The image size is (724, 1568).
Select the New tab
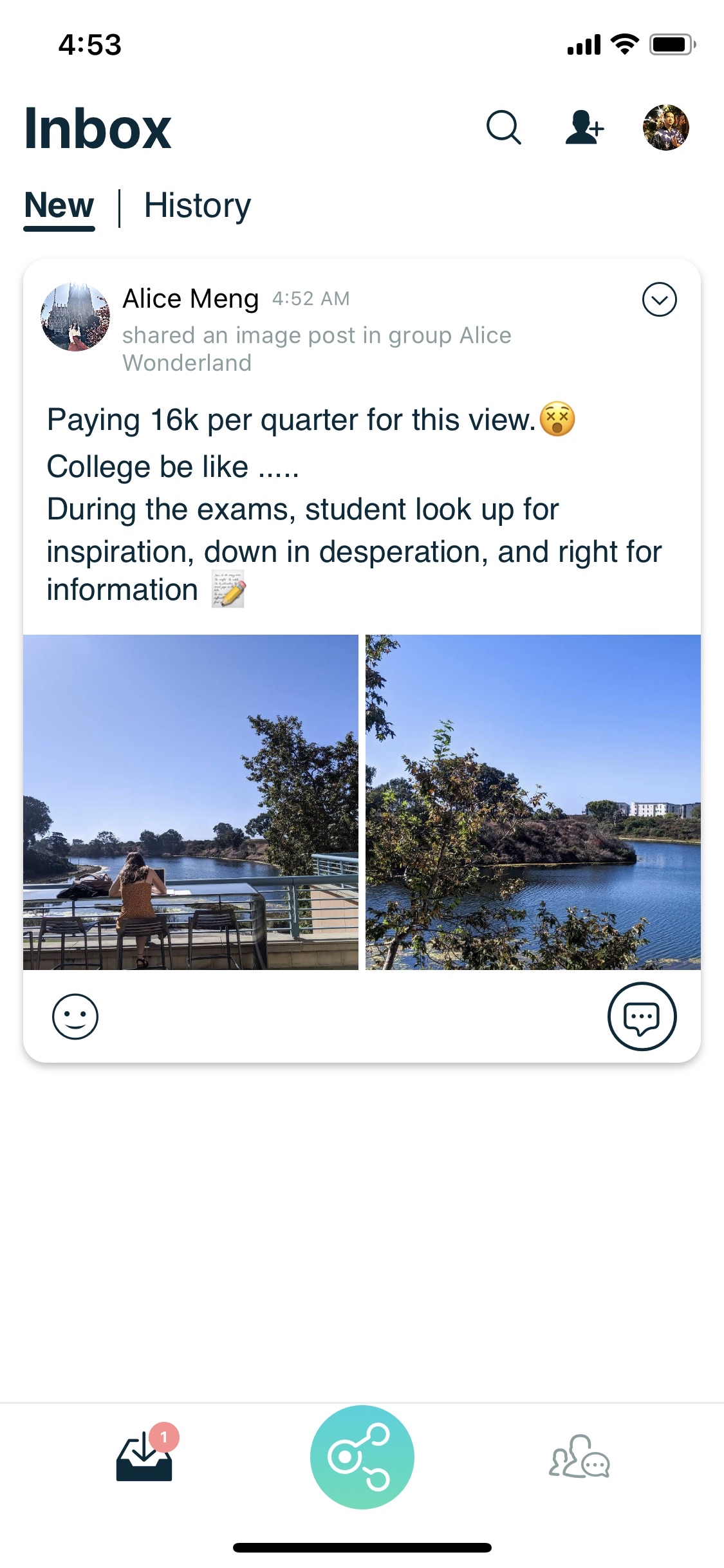pos(59,206)
